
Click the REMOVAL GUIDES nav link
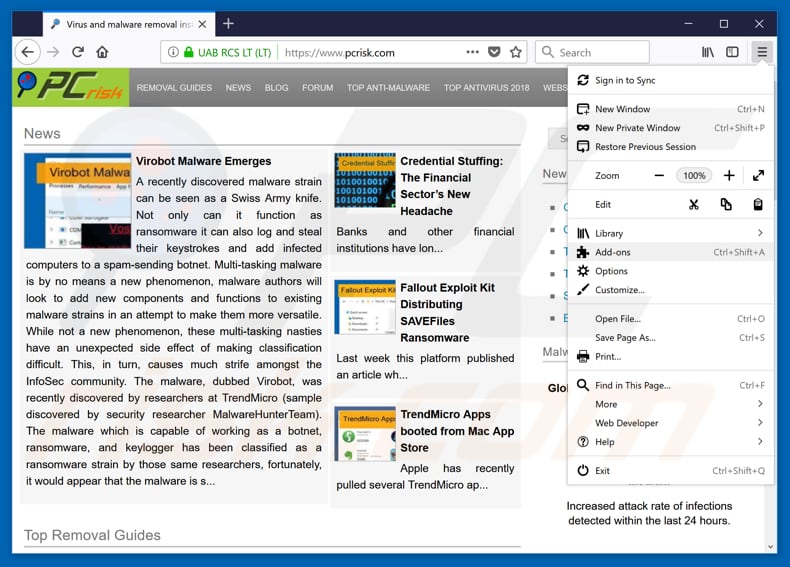[x=174, y=88]
